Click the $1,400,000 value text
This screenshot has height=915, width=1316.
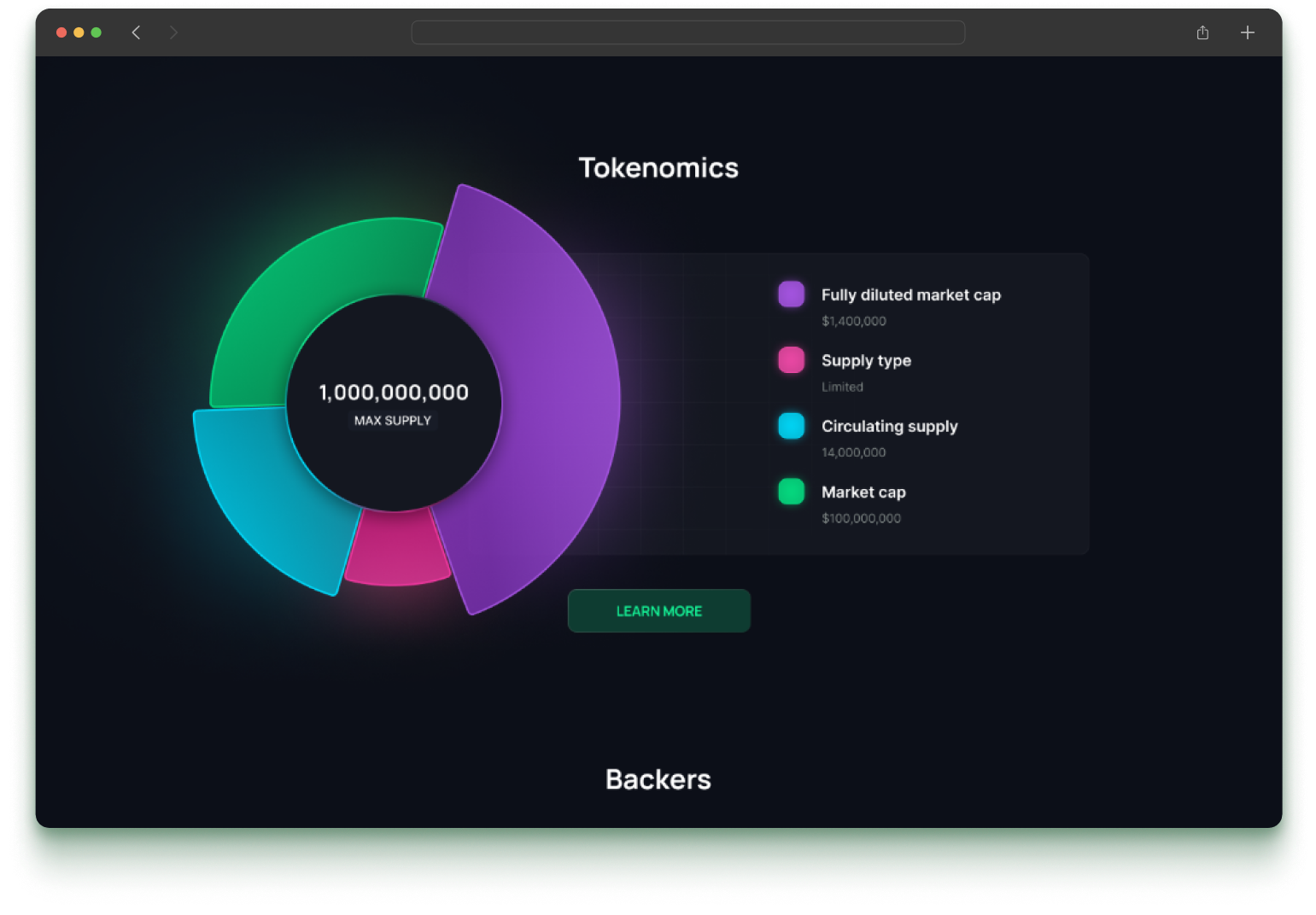(853, 321)
